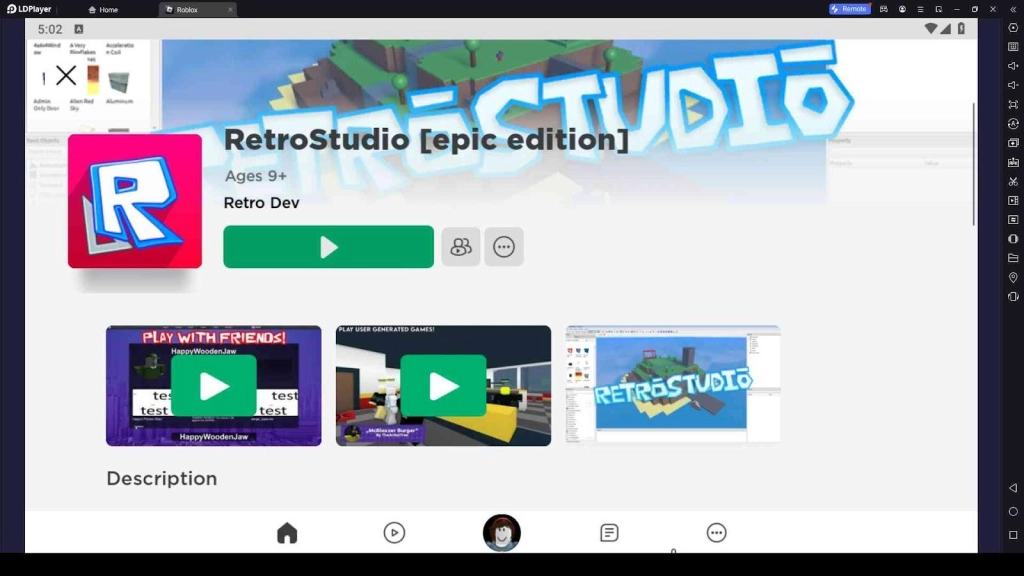
Task: Open avatar profile in bottom navigation
Action: pyautogui.click(x=502, y=533)
